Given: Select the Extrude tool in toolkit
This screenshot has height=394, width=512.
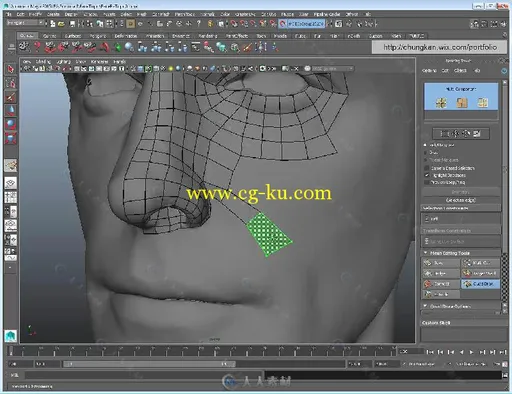Looking at the screenshot, I should 441,294.
